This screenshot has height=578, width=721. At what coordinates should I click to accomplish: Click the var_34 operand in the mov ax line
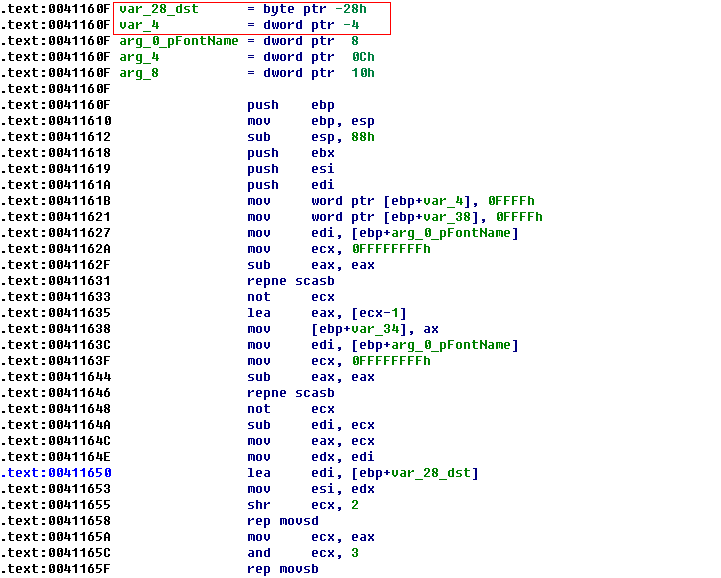click(x=375, y=329)
